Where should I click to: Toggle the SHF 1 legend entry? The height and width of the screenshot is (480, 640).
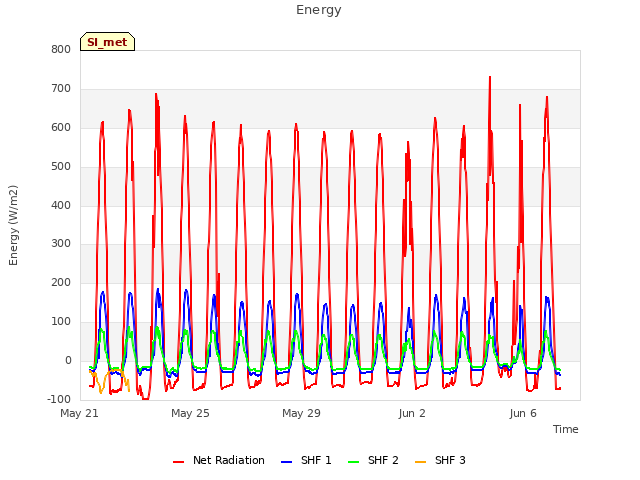coord(307,460)
